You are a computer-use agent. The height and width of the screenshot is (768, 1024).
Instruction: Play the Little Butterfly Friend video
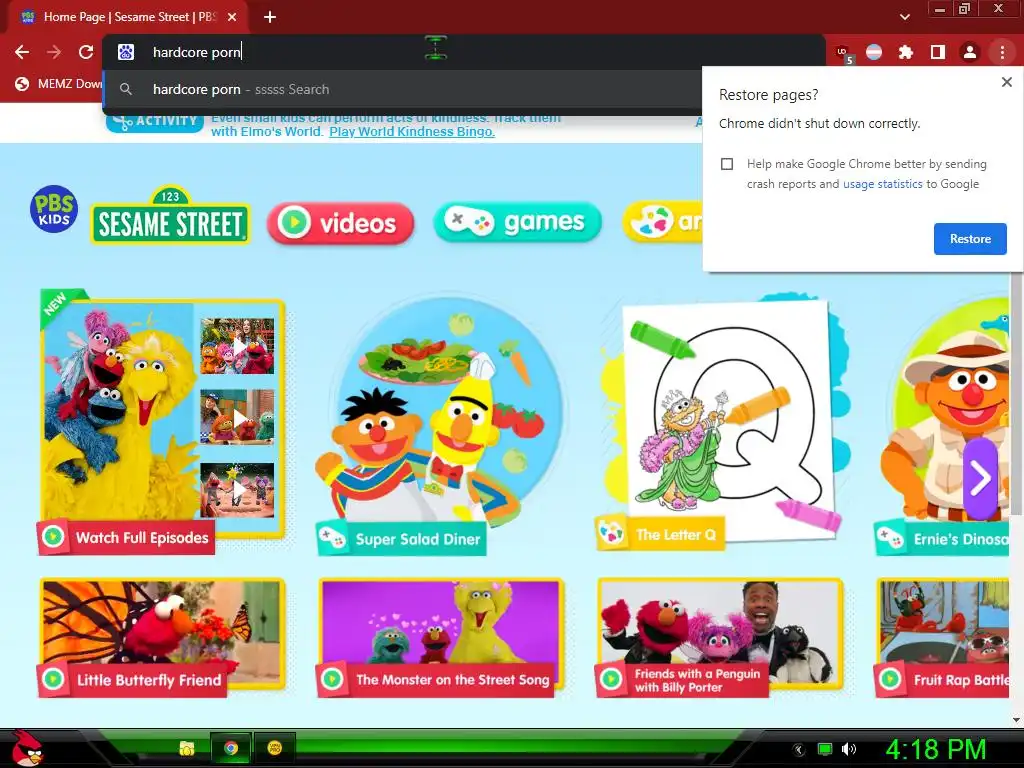[162, 637]
